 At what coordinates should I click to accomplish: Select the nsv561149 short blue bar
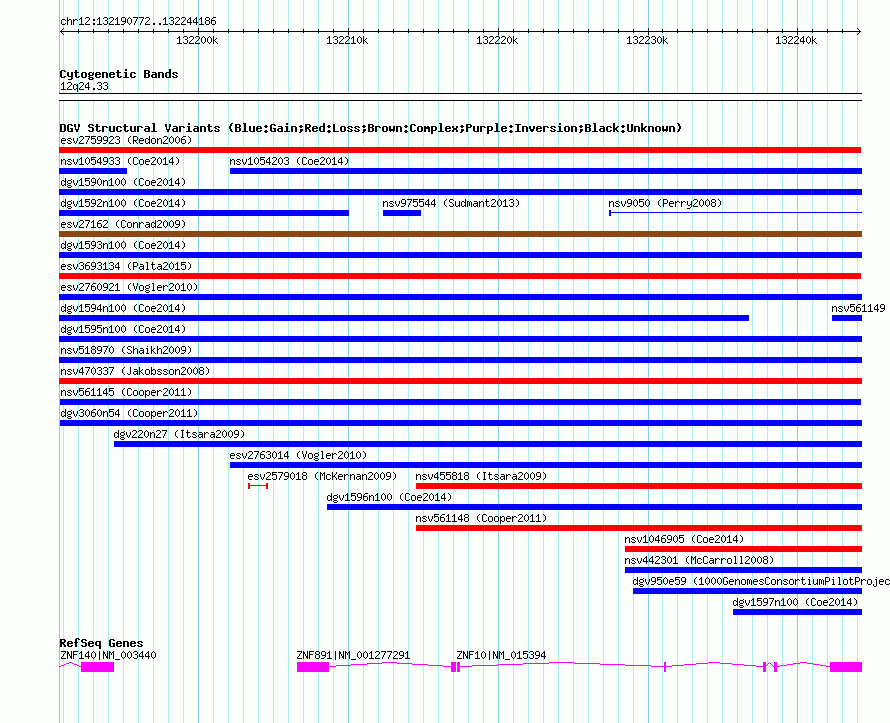(x=846, y=318)
